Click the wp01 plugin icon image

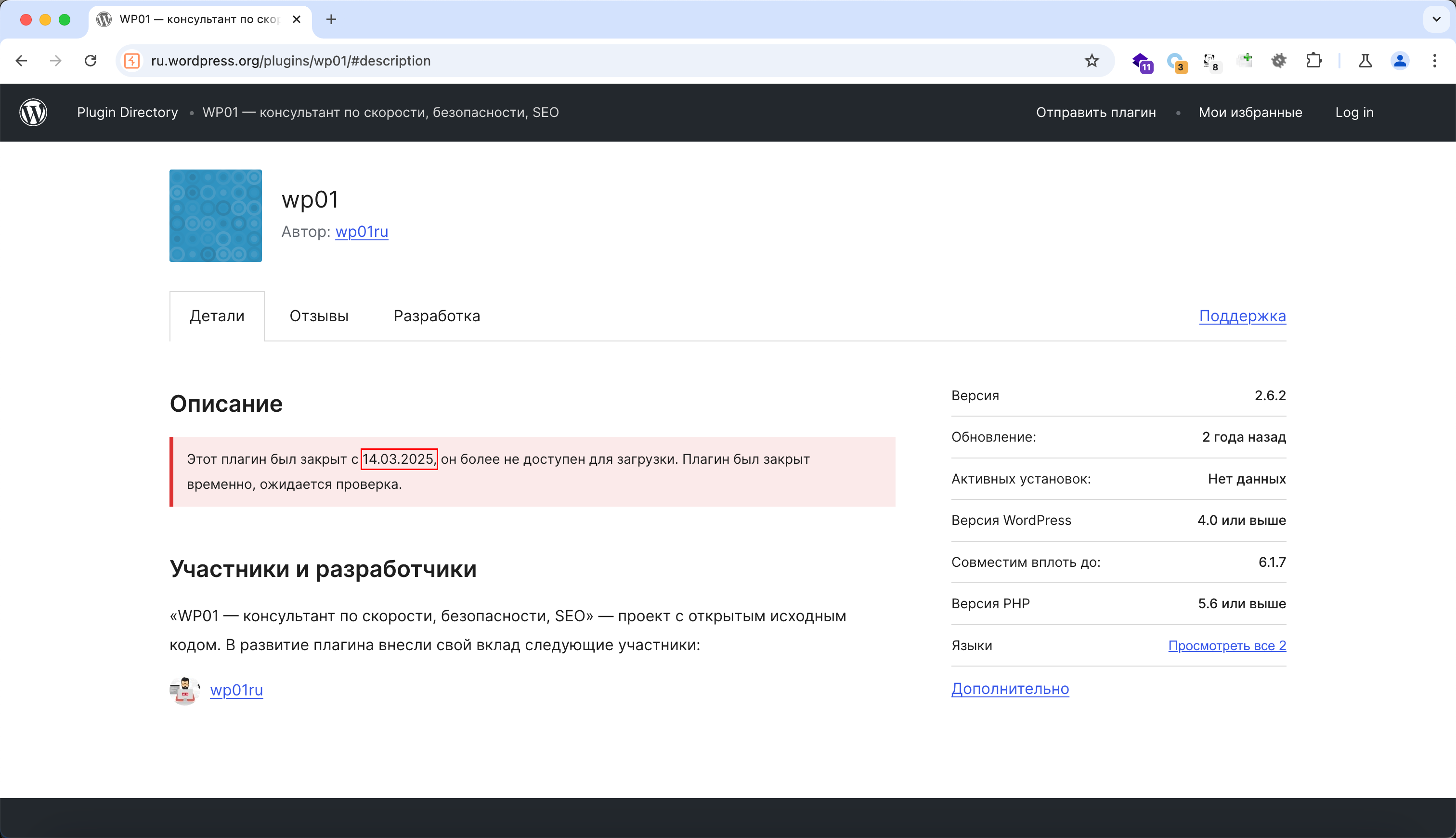216,216
